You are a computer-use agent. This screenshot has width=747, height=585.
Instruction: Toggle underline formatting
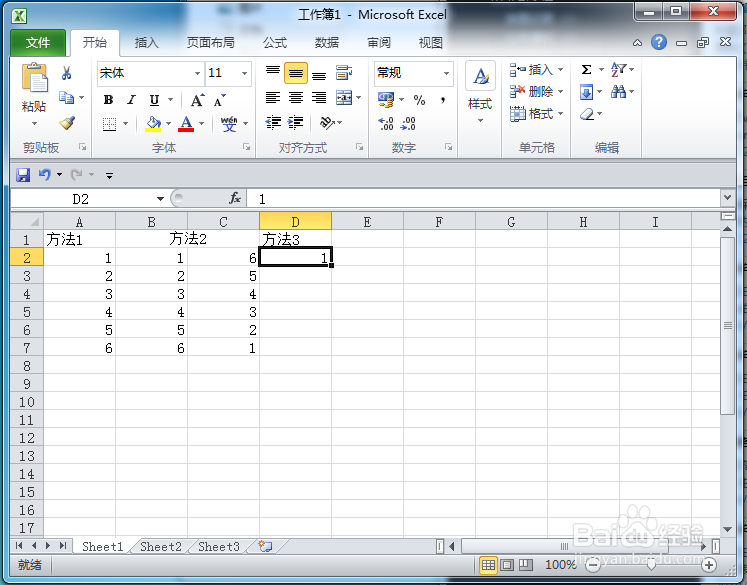[154, 100]
